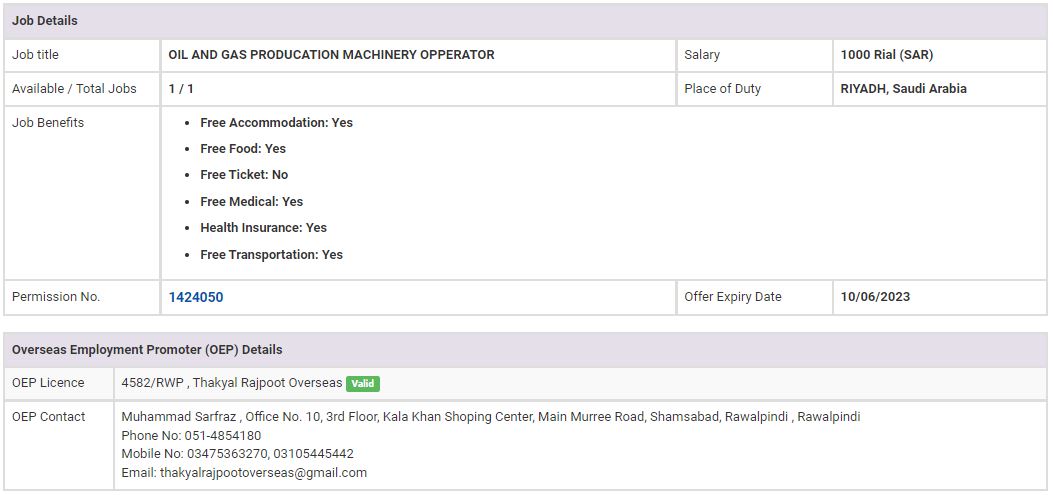Screen dimensions: 1053x495
Task: Click the Muhammad Sarfraz office address line
Action: pos(490,417)
